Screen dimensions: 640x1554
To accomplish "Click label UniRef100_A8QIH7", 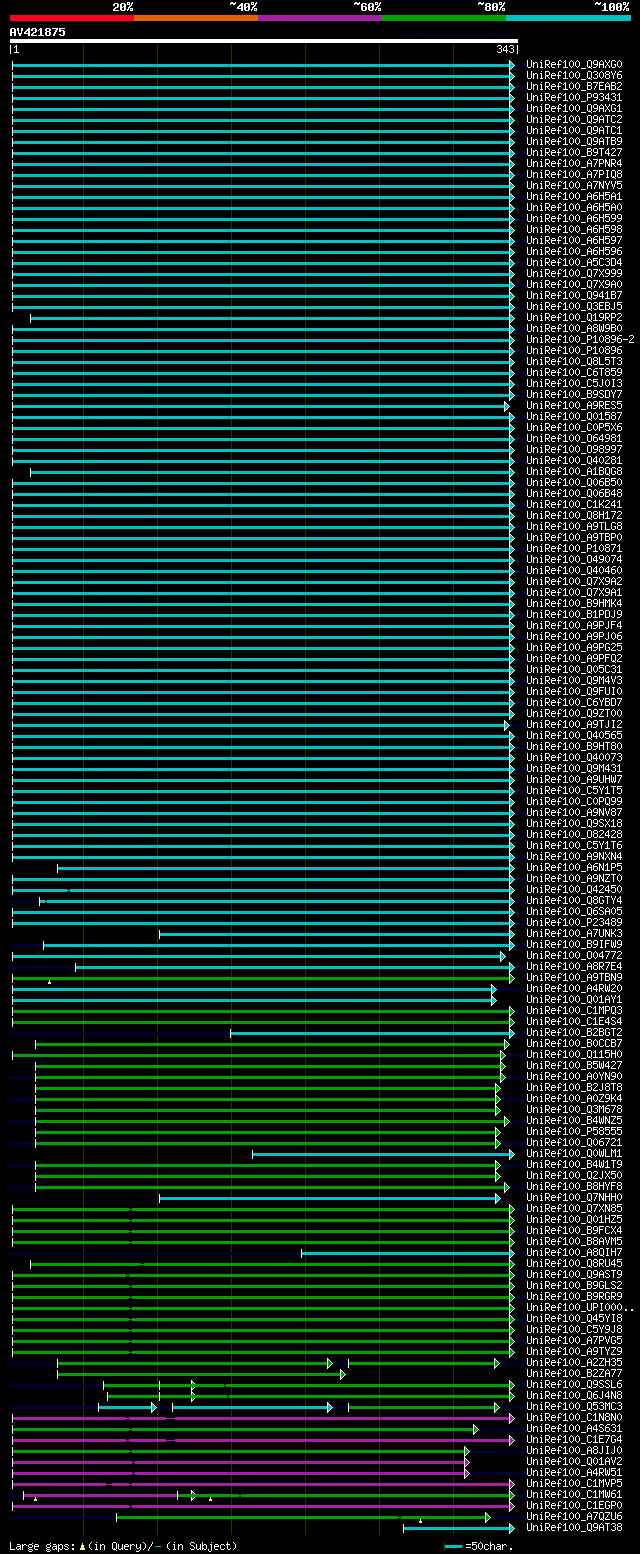I will [x=574, y=1253].
